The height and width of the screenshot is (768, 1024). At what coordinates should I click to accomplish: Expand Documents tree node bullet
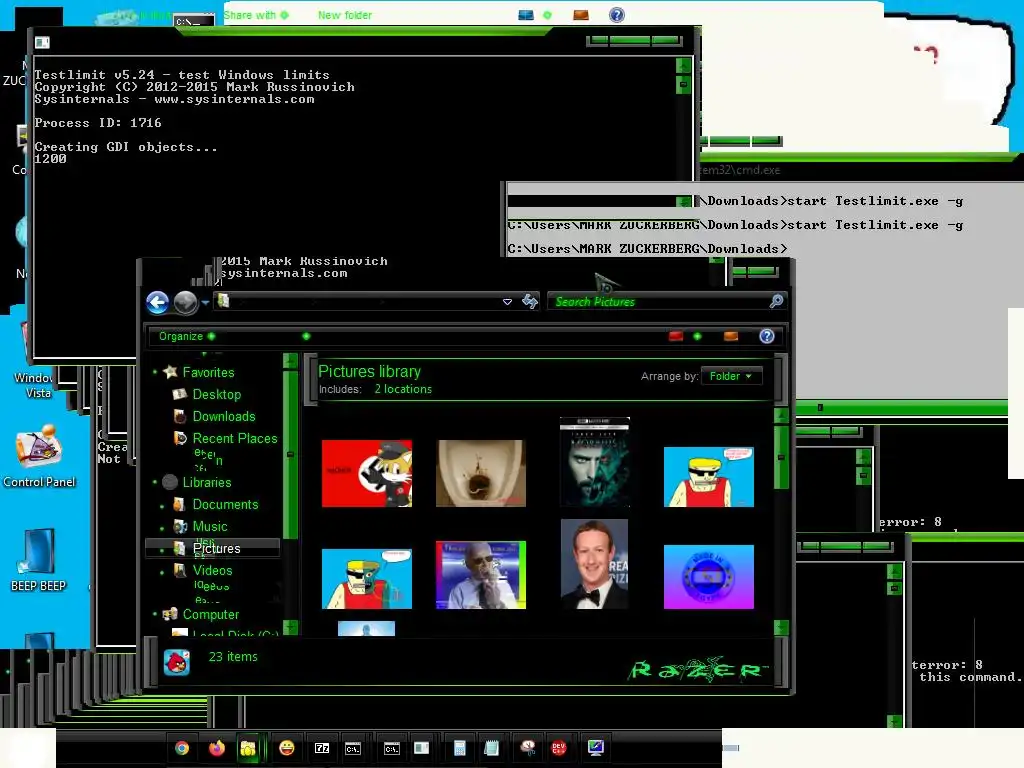162,506
